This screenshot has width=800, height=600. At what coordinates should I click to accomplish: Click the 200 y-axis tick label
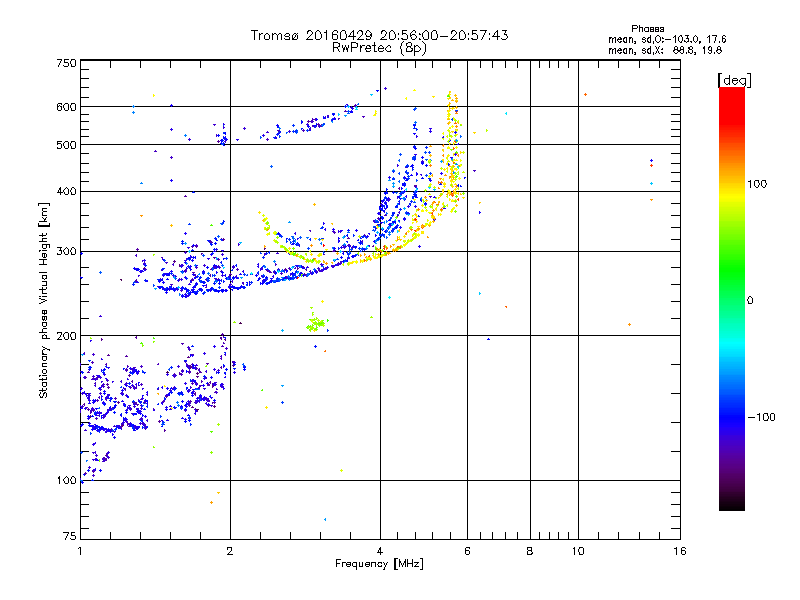66,336
